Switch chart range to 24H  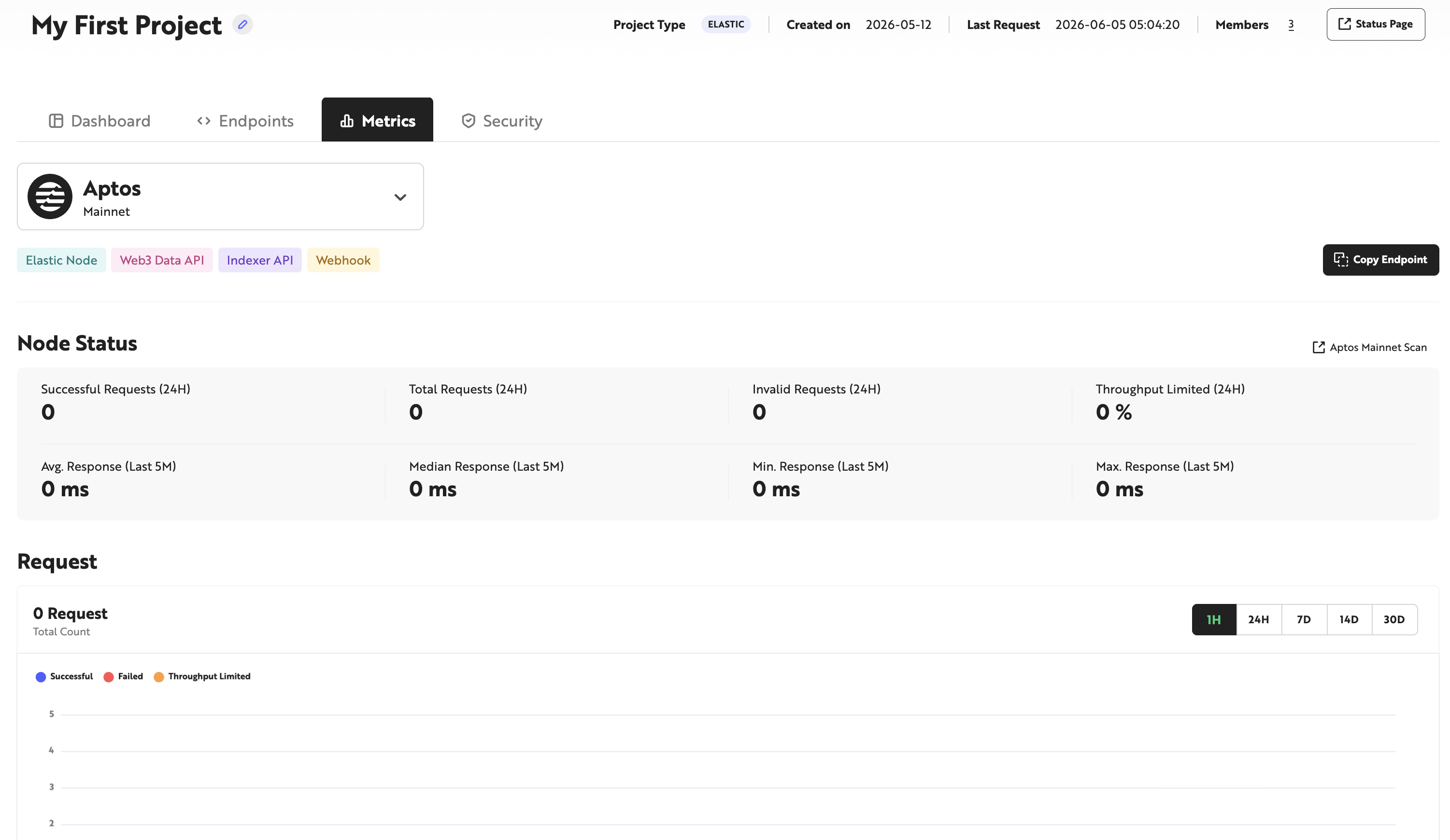pos(1259,619)
